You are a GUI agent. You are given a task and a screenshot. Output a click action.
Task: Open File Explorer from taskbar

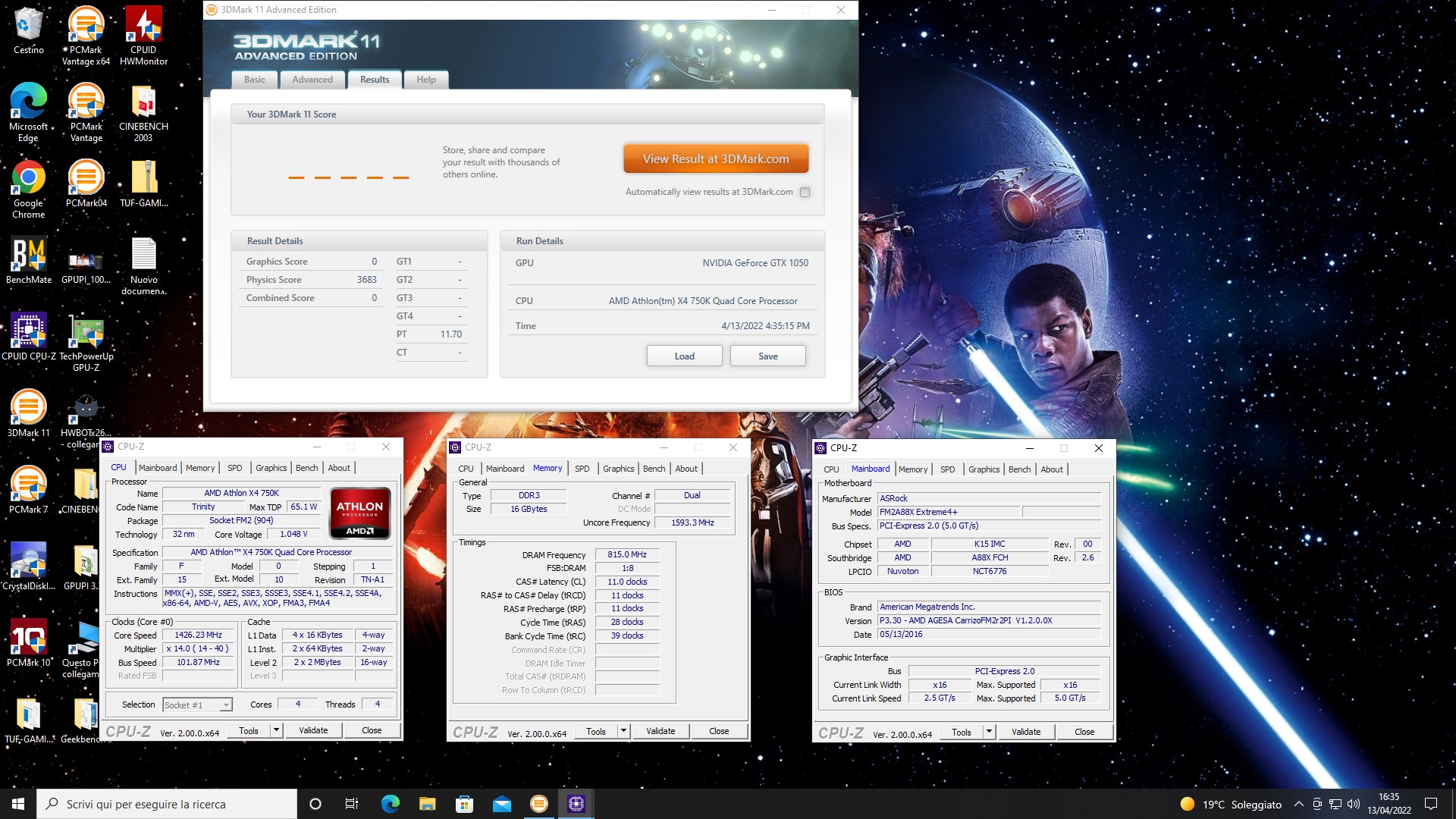click(427, 804)
